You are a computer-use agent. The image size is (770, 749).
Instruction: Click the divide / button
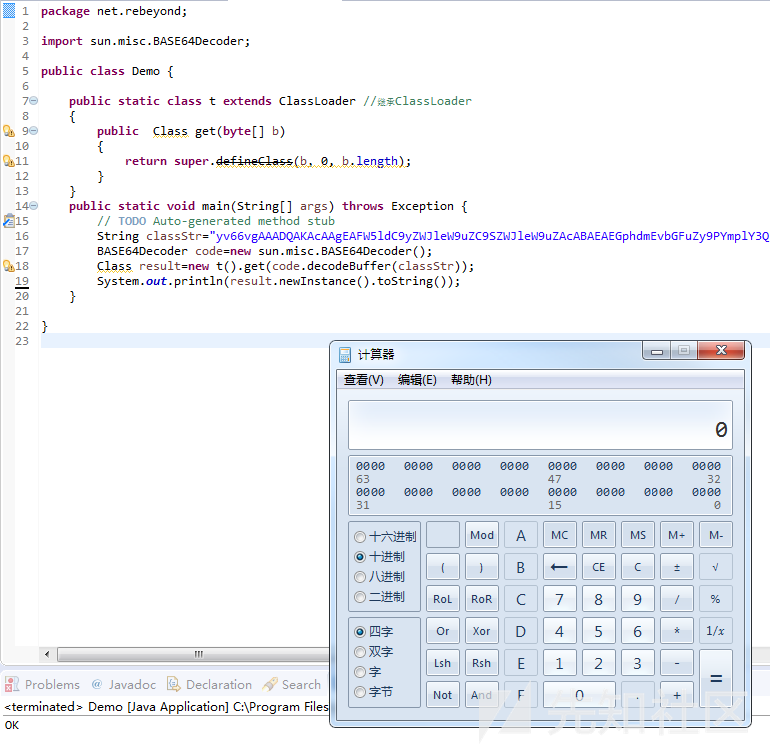point(677,599)
